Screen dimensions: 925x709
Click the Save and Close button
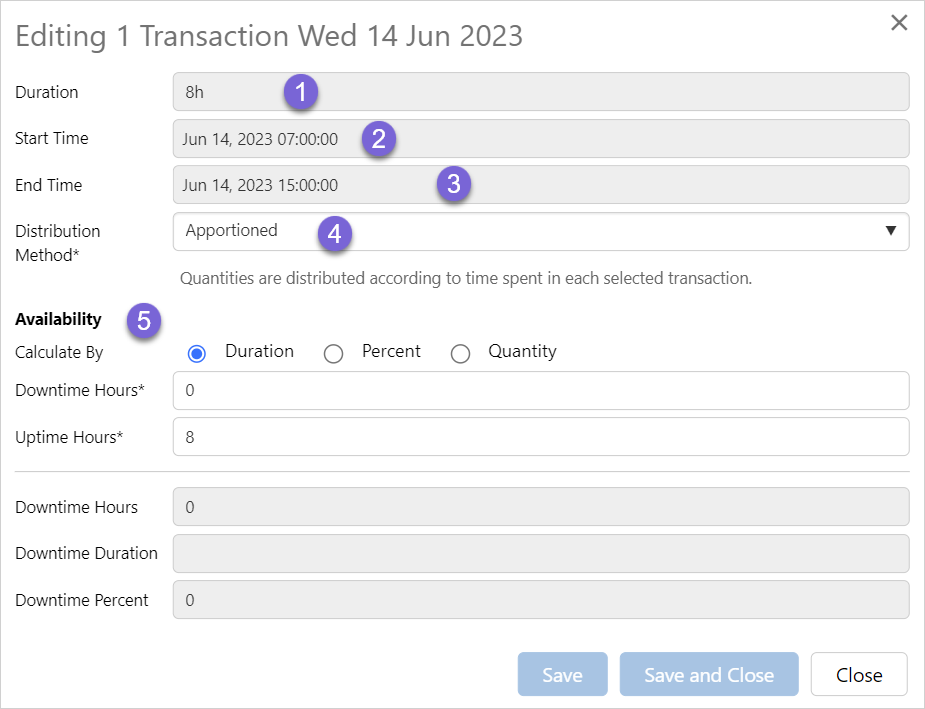point(709,675)
